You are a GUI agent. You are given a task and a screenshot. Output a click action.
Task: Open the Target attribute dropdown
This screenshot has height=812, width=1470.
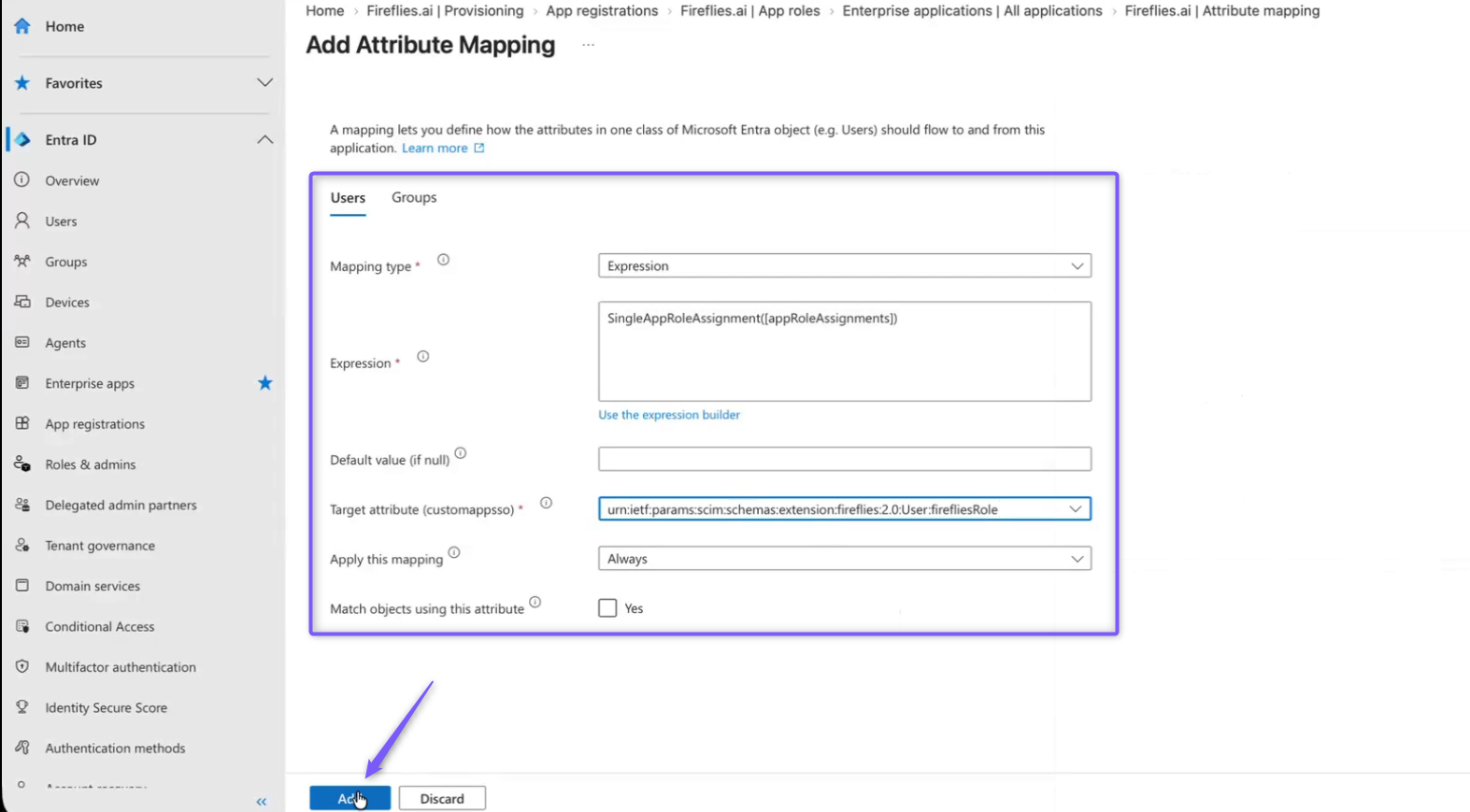click(845, 509)
